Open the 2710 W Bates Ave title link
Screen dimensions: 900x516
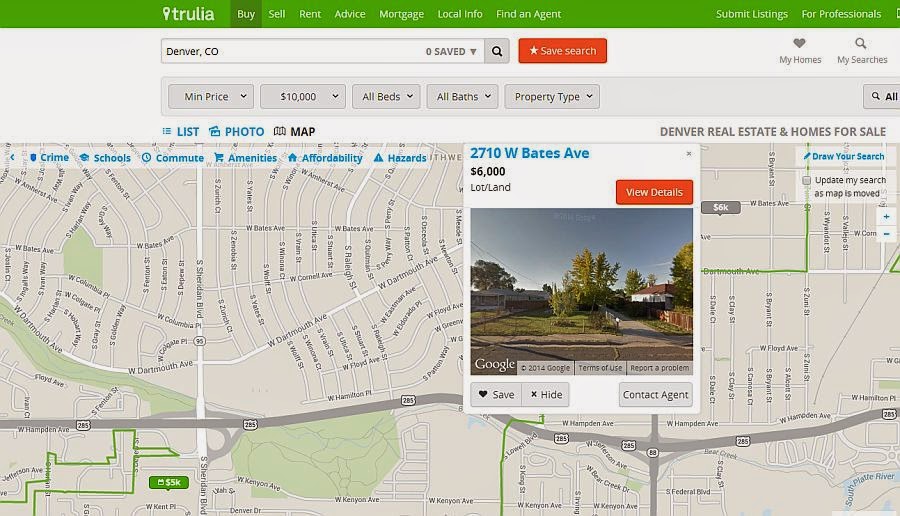530,153
